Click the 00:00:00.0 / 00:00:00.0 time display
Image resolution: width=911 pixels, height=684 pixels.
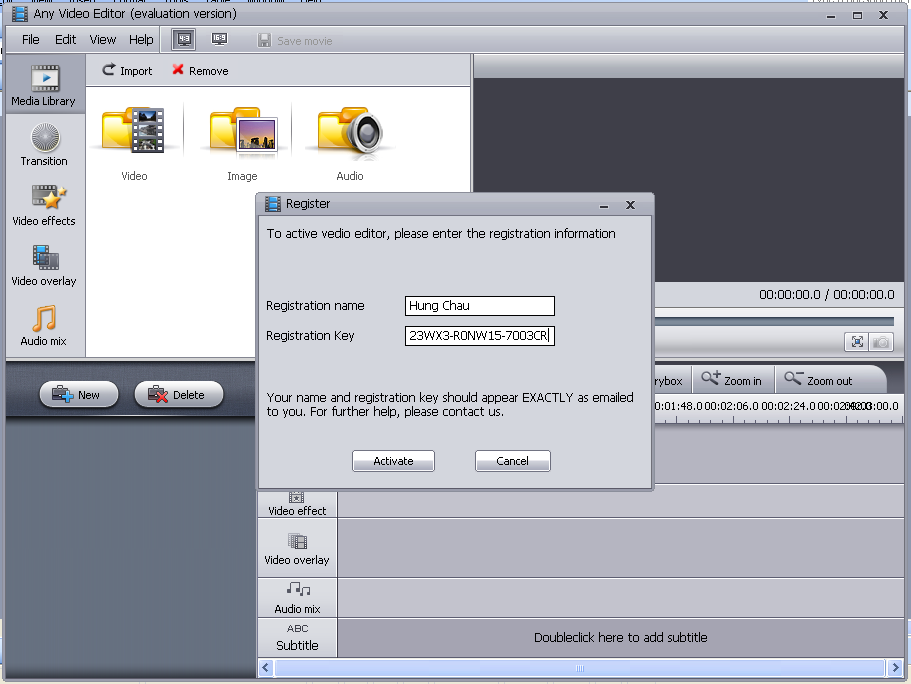tap(827, 295)
